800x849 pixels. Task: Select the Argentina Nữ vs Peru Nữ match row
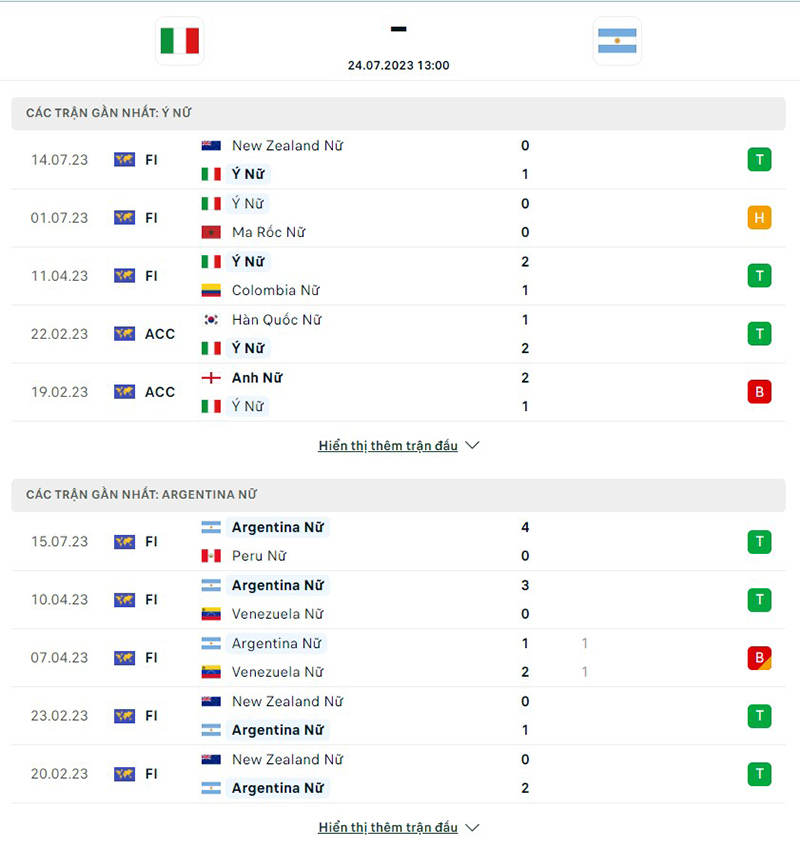click(400, 542)
